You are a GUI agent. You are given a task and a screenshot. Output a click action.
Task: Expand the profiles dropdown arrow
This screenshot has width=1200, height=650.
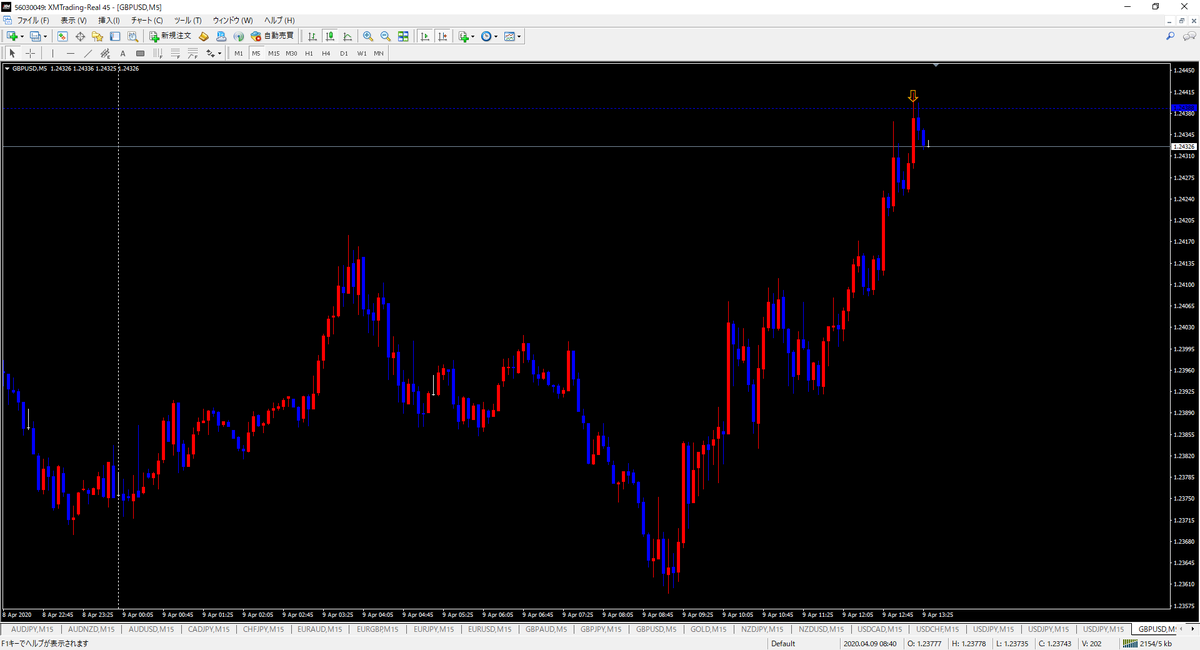(45, 36)
